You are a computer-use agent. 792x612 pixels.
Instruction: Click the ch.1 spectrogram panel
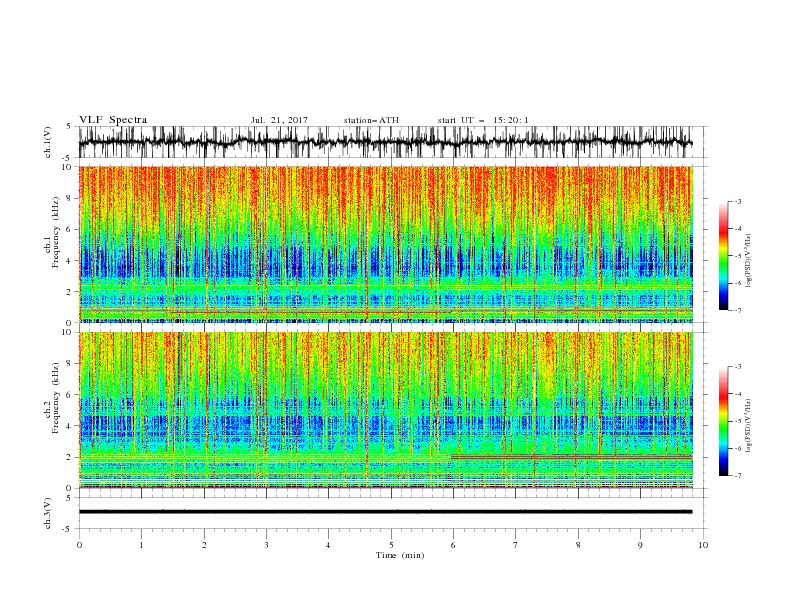click(x=385, y=244)
